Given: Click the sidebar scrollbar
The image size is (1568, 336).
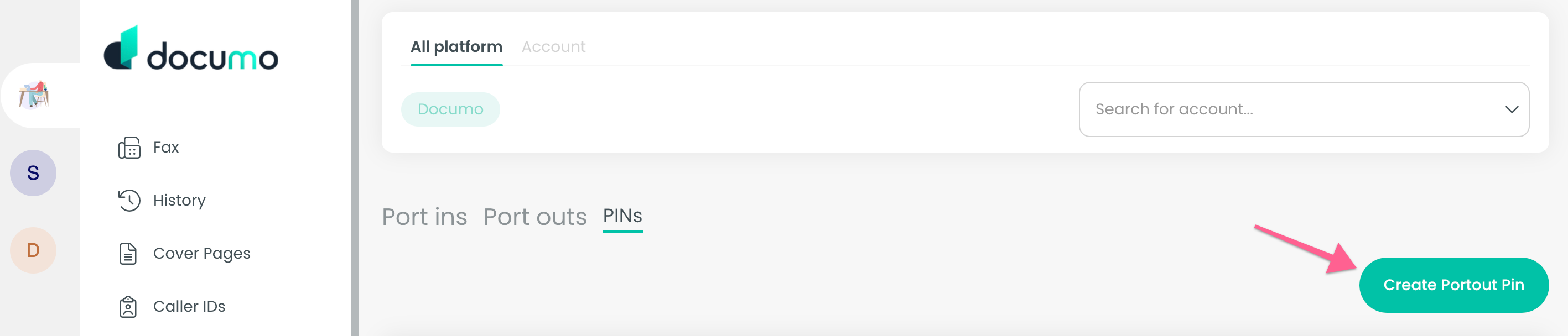Looking at the screenshot, I should (349, 167).
